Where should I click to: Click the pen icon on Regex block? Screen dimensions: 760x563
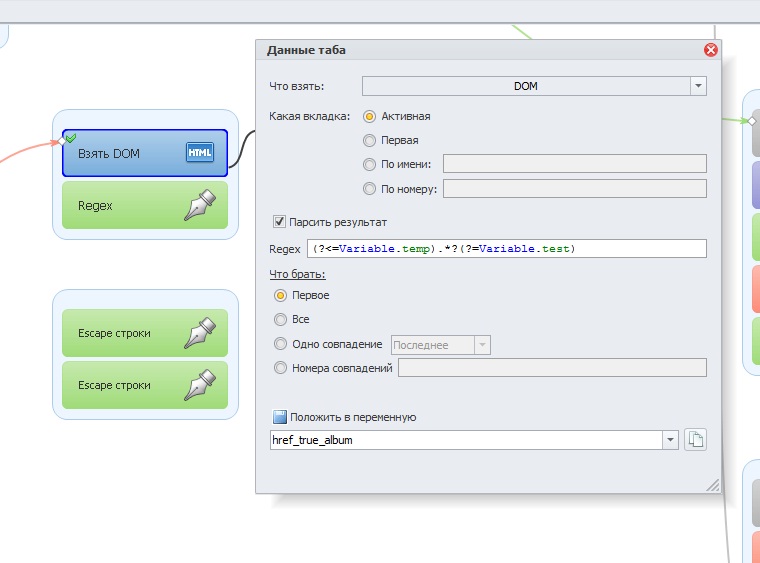tap(200, 205)
